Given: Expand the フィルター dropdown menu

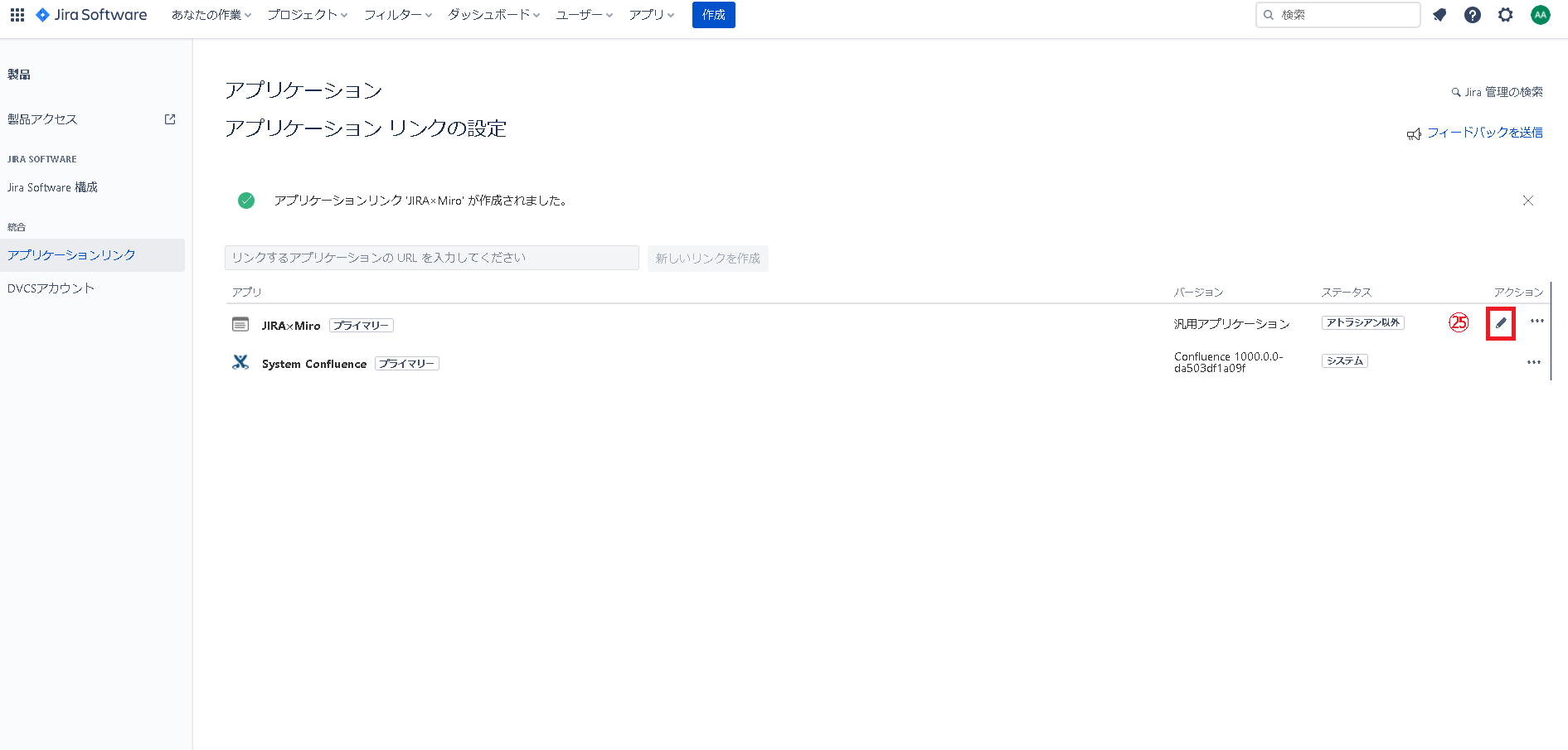Looking at the screenshot, I should coord(398,15).
